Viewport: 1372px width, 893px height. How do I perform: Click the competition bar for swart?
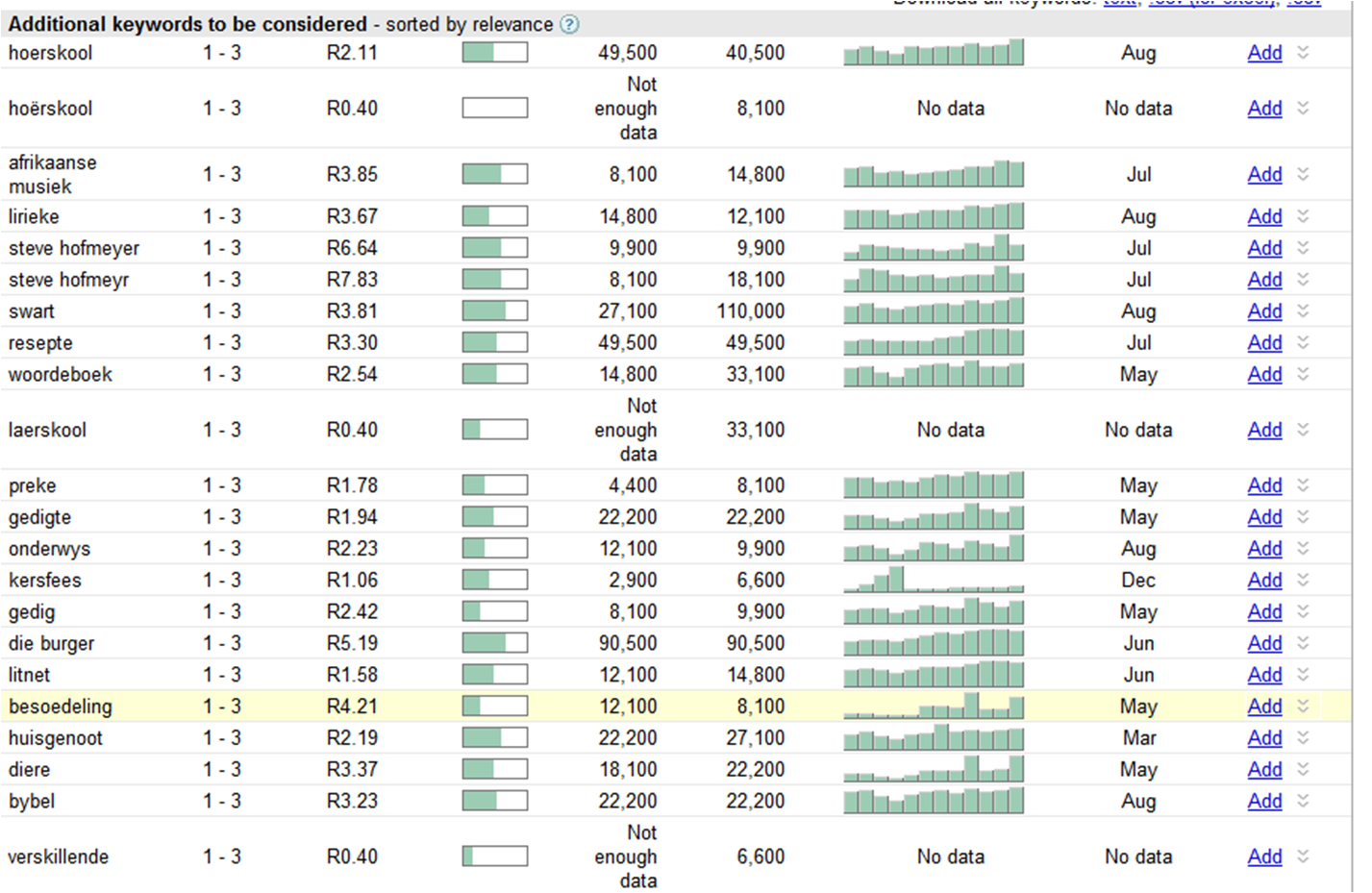click(494, 311)
